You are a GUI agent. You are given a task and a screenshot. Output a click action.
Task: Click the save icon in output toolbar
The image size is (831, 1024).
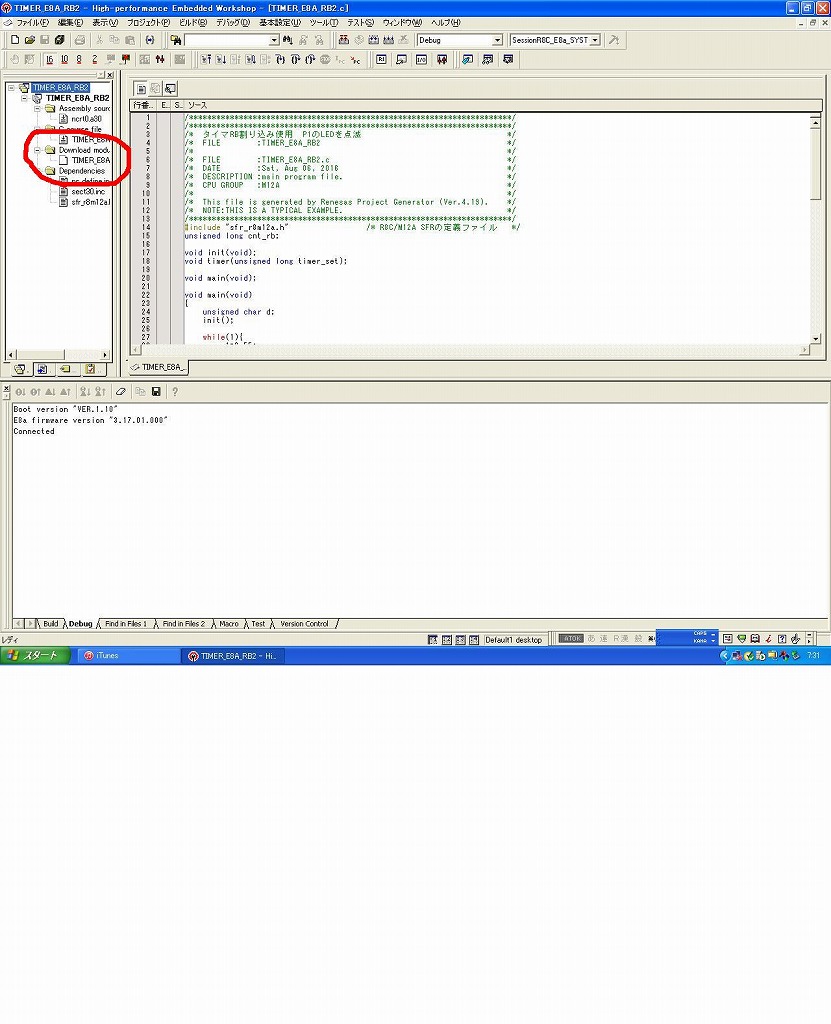click(x=156, y=391)
